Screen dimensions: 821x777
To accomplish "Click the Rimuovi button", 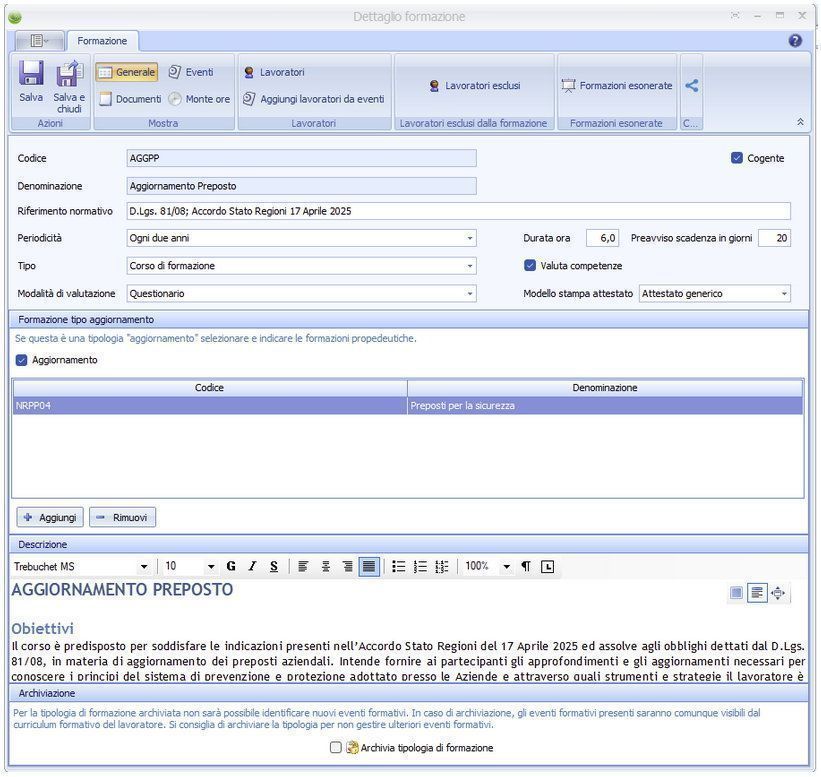I will (x=122, y=518).
